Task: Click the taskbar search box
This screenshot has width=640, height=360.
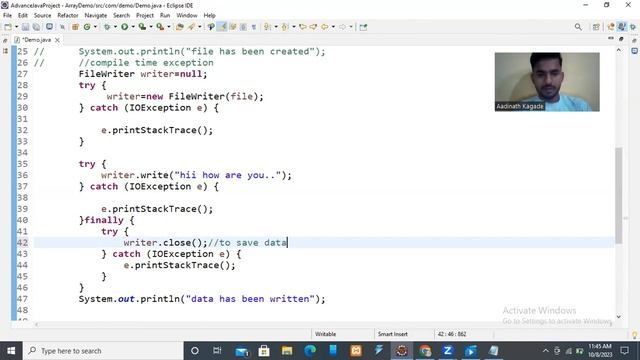Action: (103, 351)
